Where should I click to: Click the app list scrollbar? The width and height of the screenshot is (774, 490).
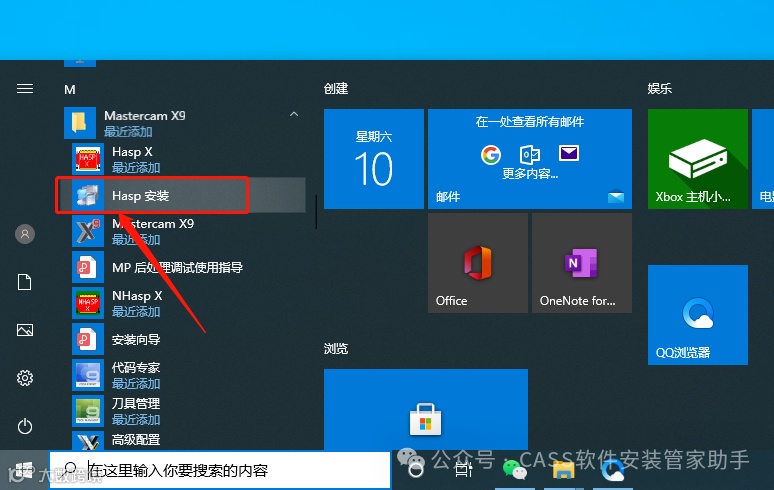click(316, 212)
